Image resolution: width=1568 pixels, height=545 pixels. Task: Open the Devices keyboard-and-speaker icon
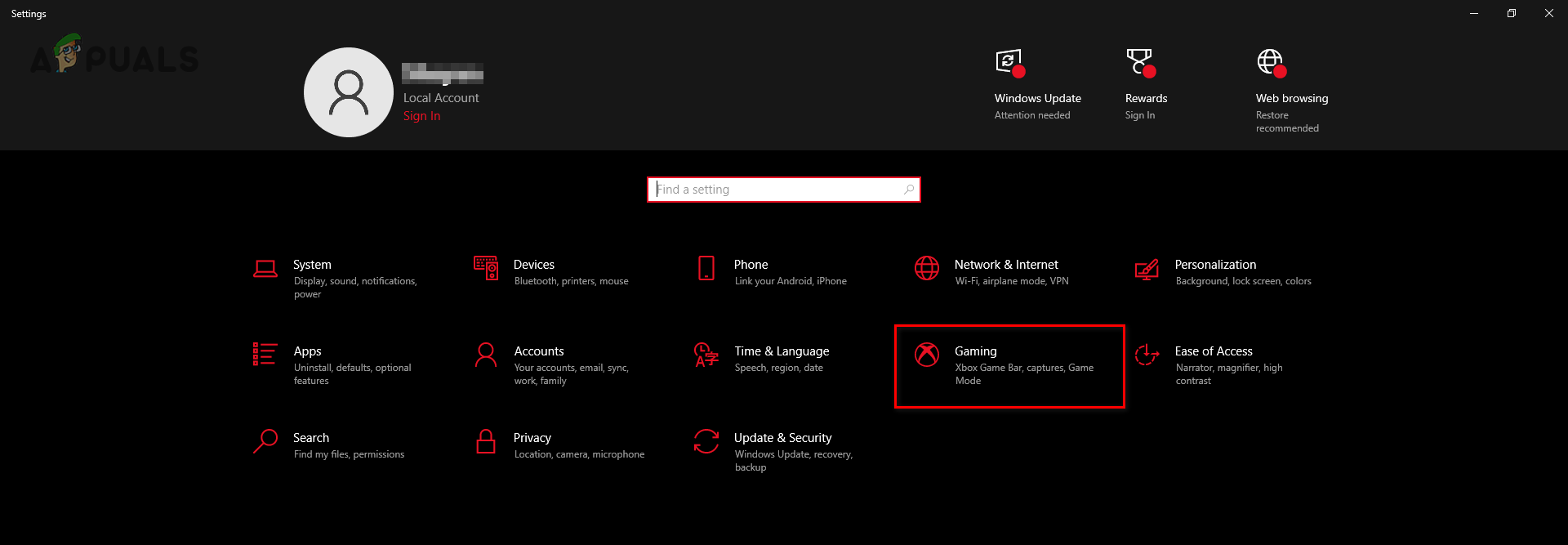pos(486,267)
